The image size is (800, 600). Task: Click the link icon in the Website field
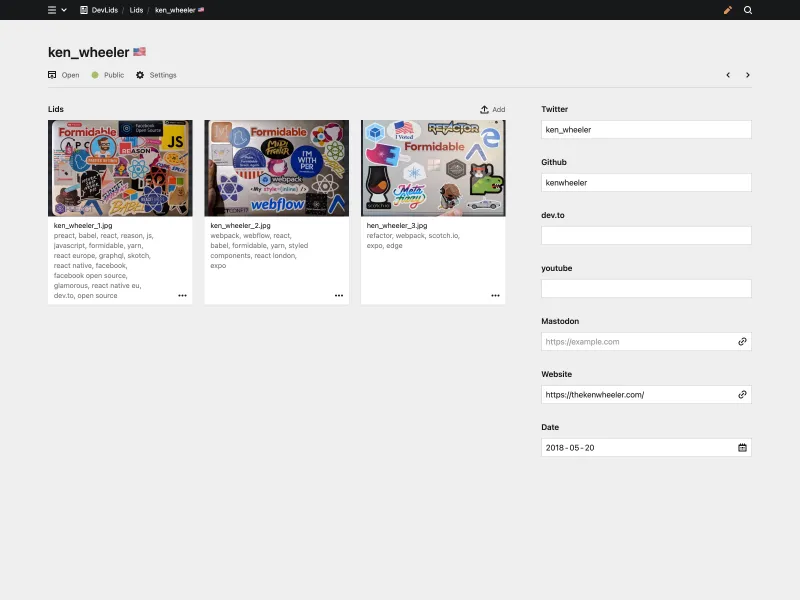click(742, 394)
